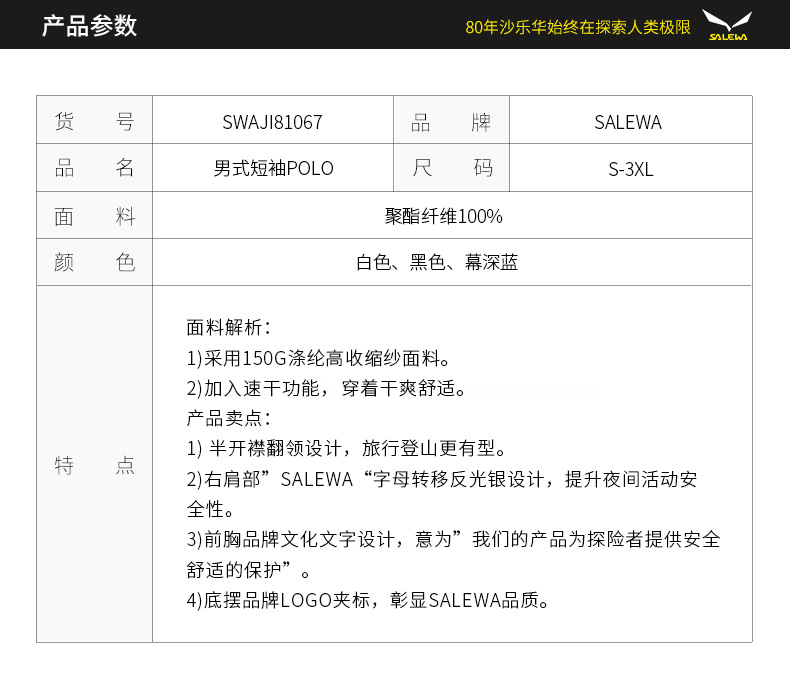The width and height of the screenshot is (790, 685).
Task: Click the 品牌 label cell
Action: [451, 120]
